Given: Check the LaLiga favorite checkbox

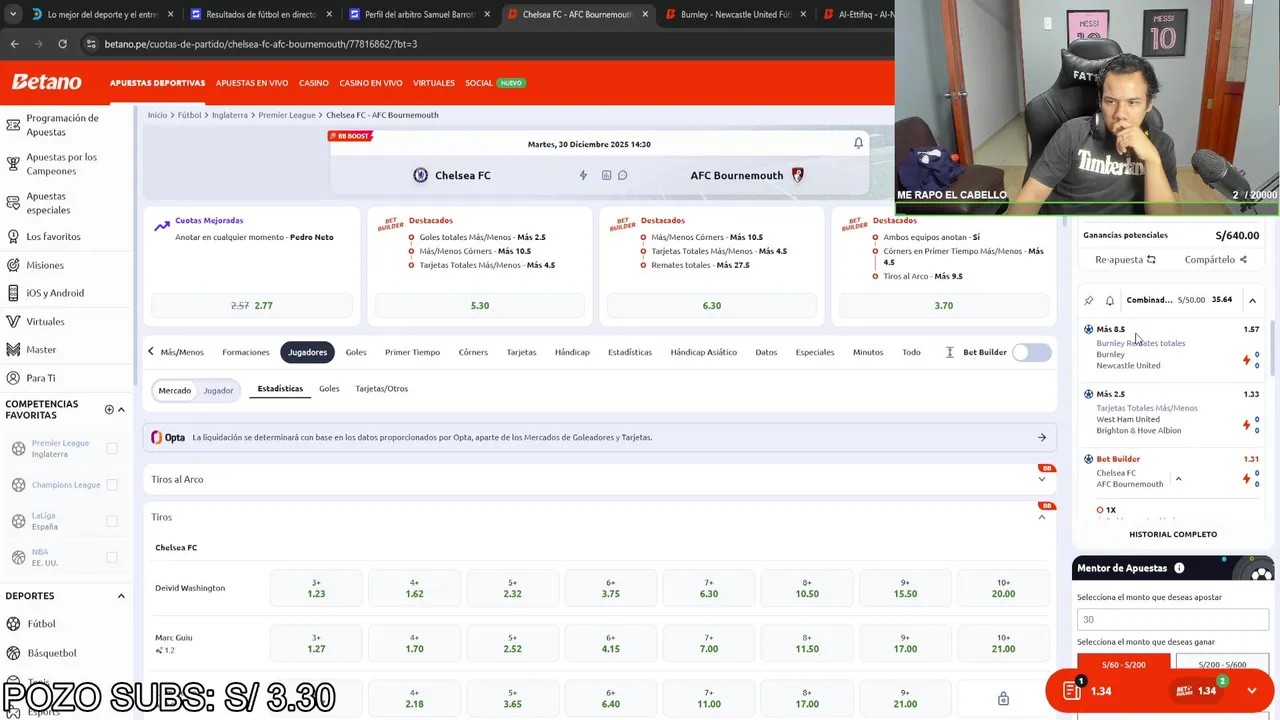Looking at the screenshot, I should click(112, 521).
